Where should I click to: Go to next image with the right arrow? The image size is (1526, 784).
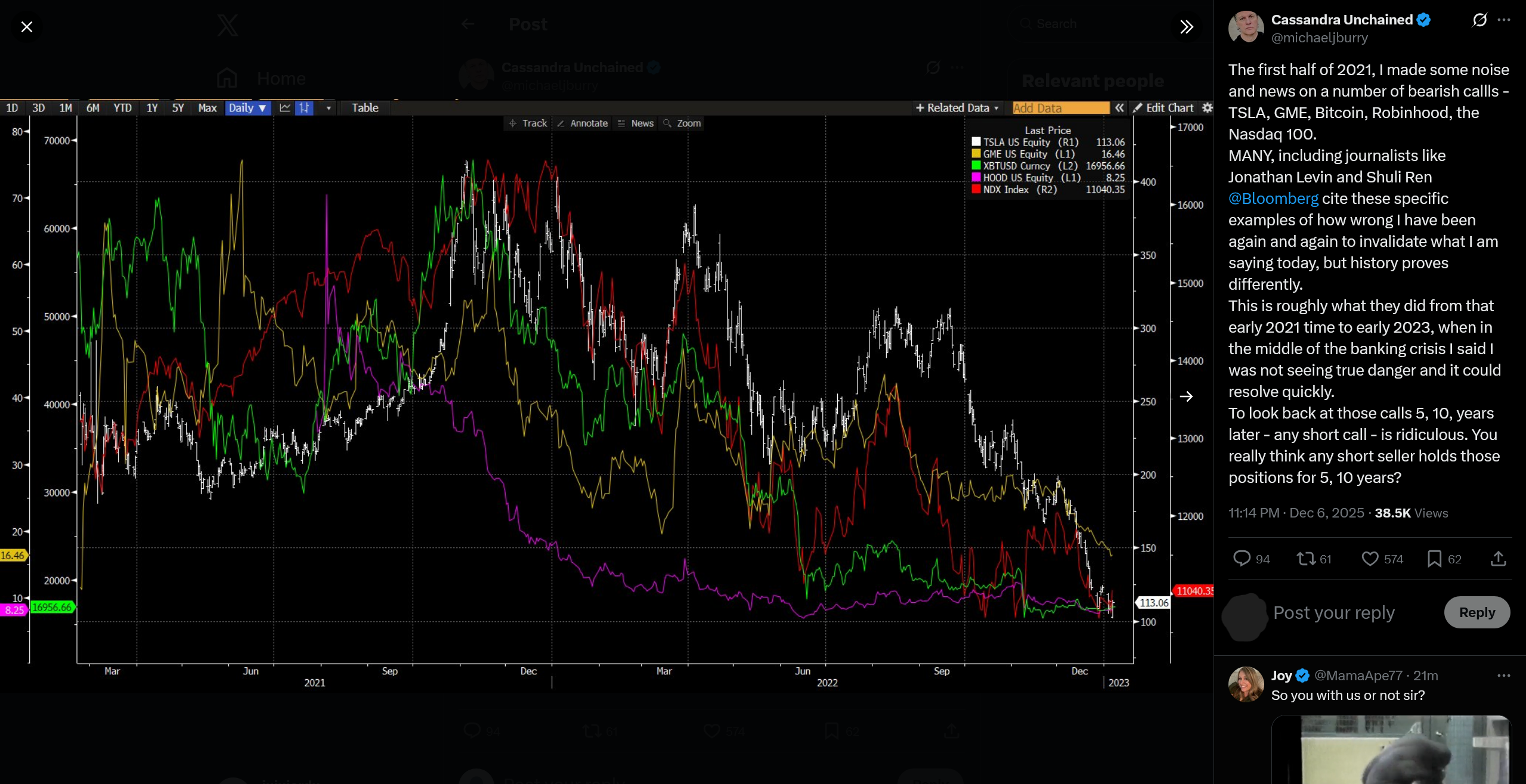(1186, 396)
